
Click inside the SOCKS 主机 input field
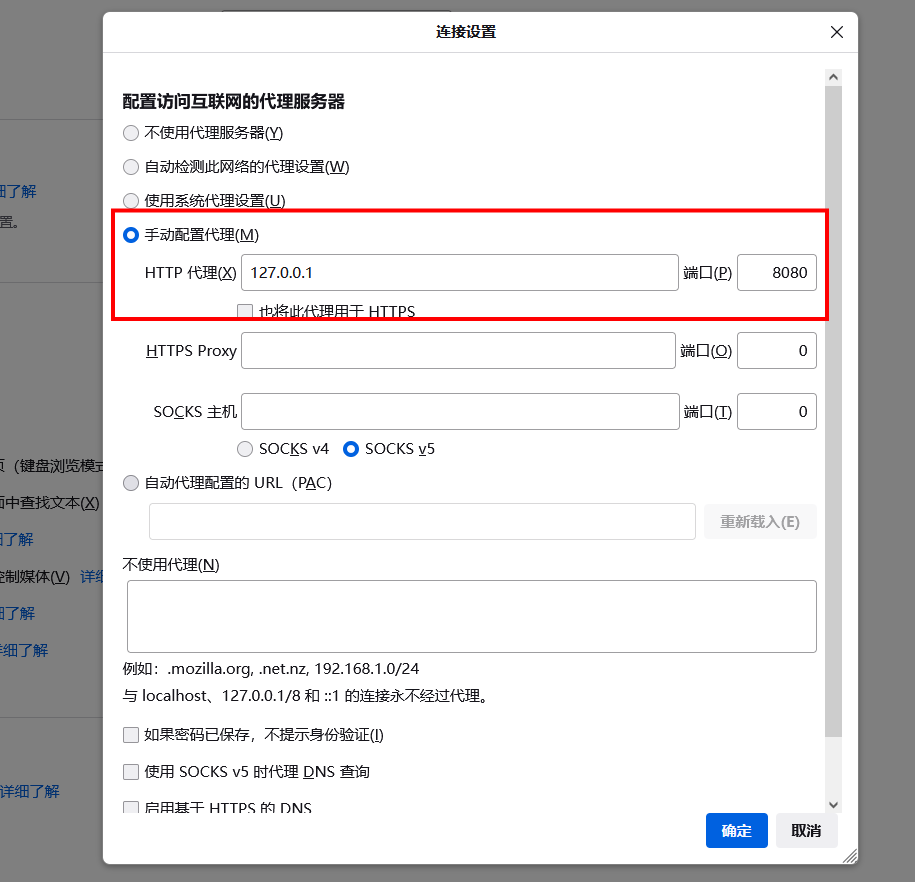(460, 411)
